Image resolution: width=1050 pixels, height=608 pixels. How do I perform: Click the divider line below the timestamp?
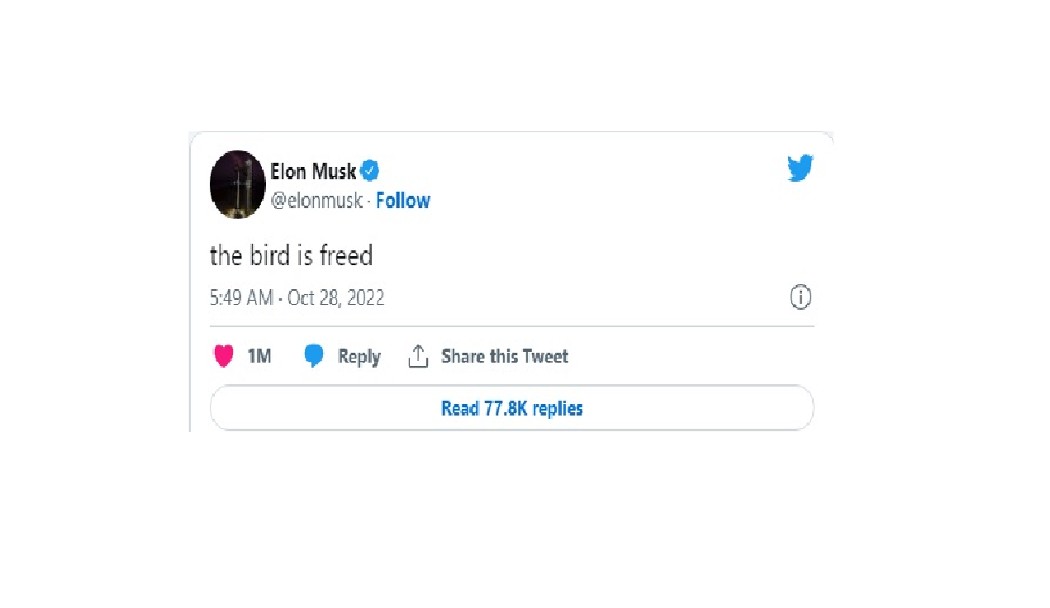click(x=511, y=326)
